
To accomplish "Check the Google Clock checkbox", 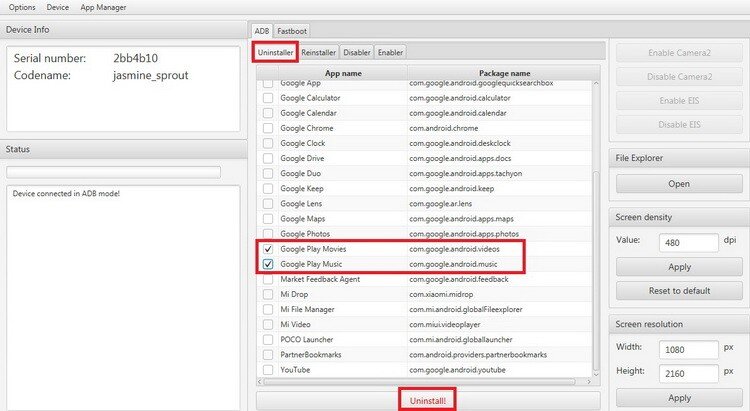I will point(268,144).
